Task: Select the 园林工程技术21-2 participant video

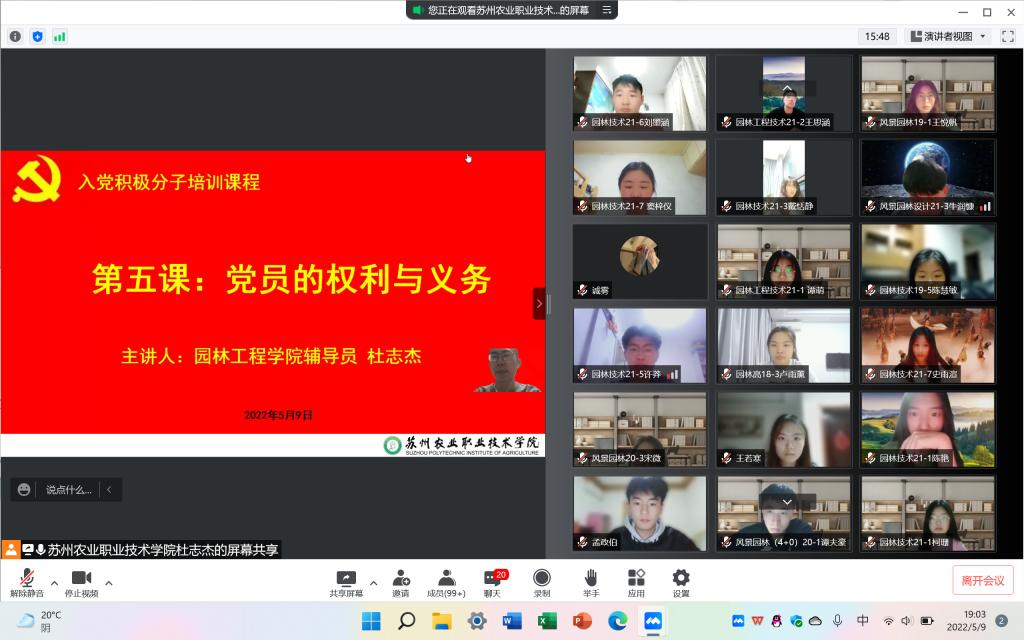Action: (x=784, y=93)
